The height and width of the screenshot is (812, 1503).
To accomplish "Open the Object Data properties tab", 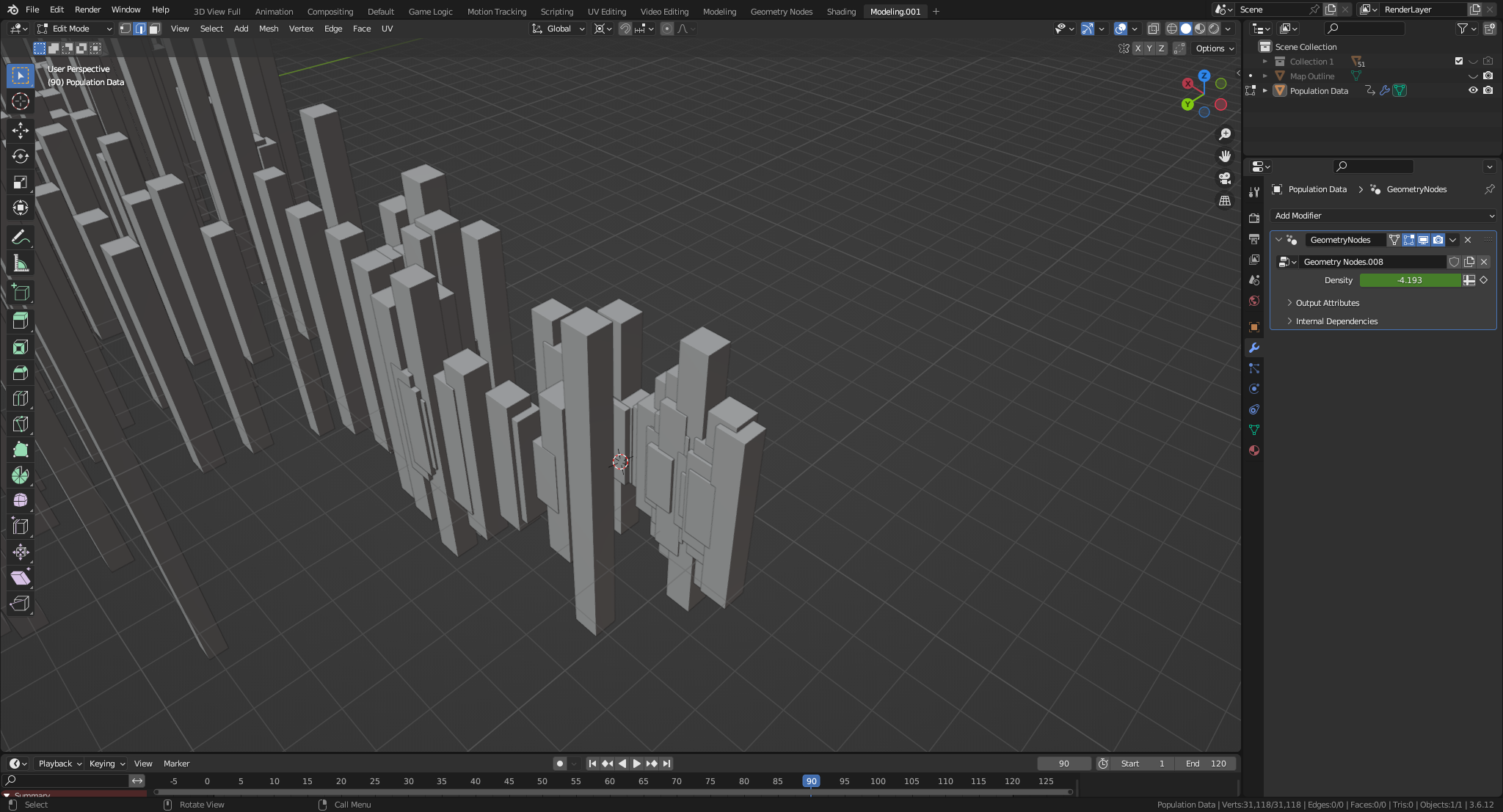I will tap(1254, 430).
